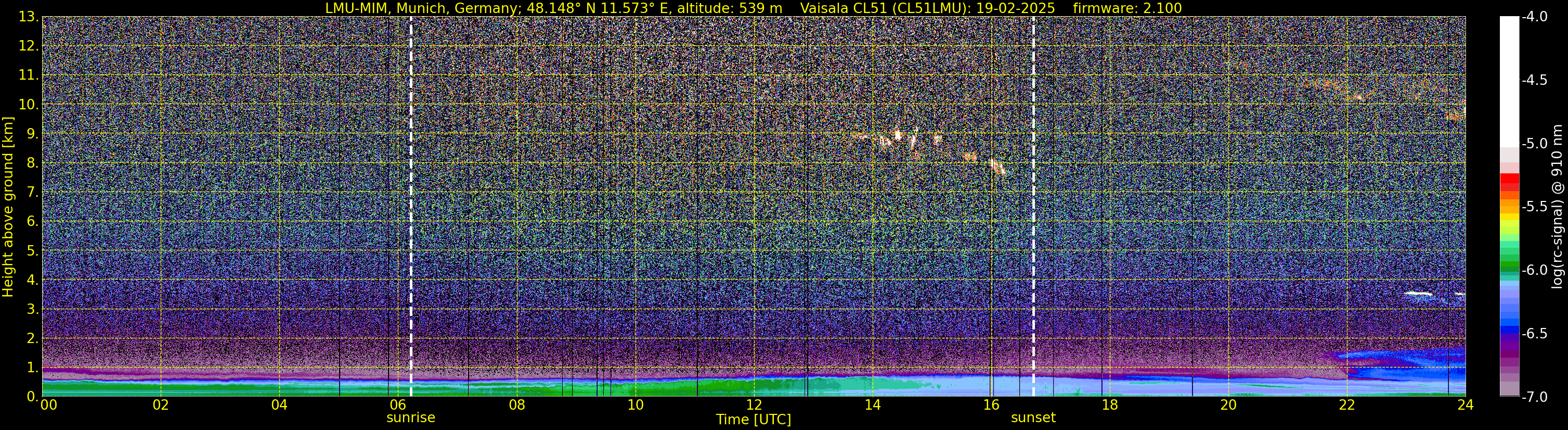Click height axis tick "12."
This screenshot has width=1568, height=430.
click(29, 46)
